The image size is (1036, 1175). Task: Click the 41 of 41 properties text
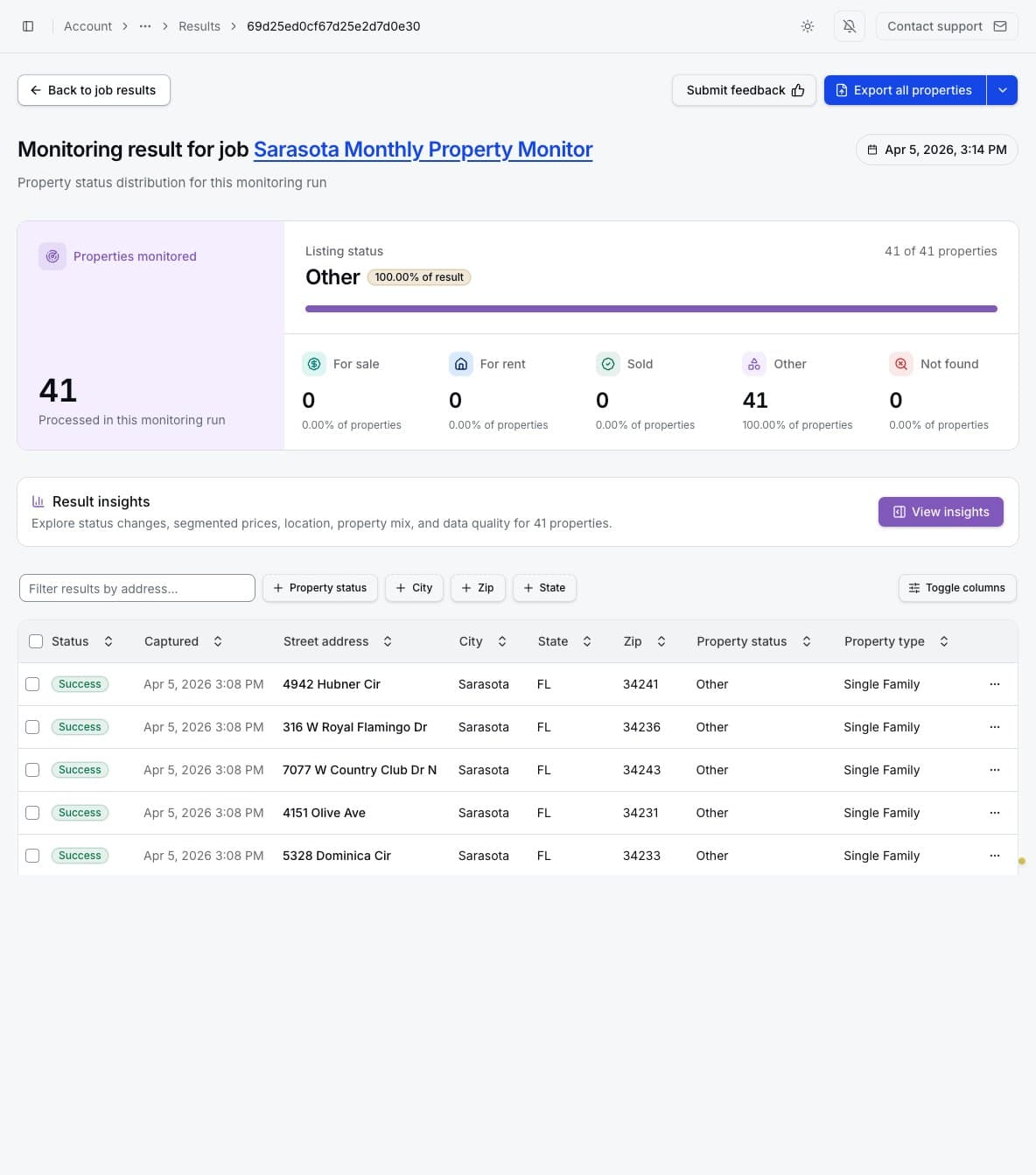point(941,251)
